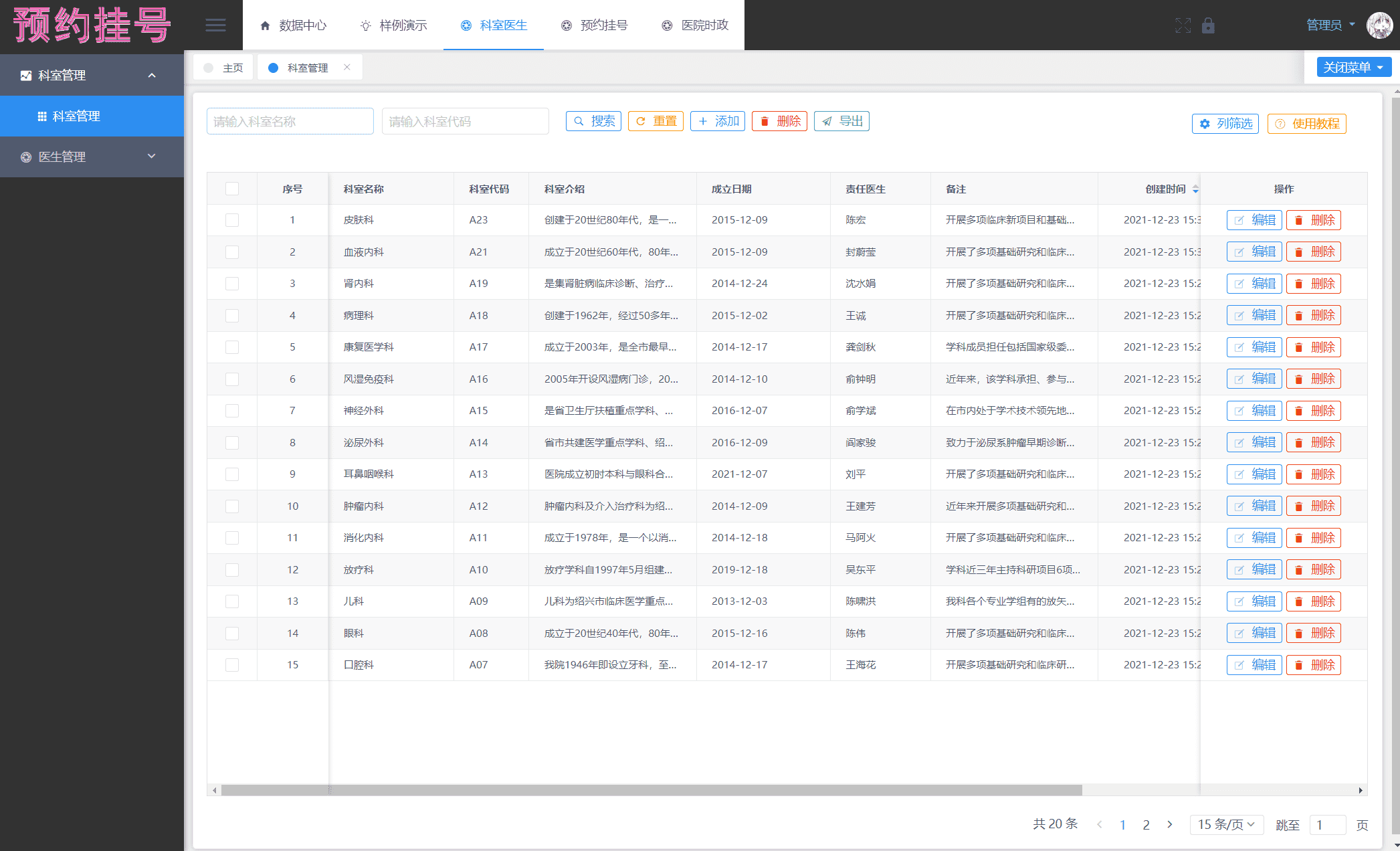
Task: Click the lock screen icon
Action: point(1208,25)
